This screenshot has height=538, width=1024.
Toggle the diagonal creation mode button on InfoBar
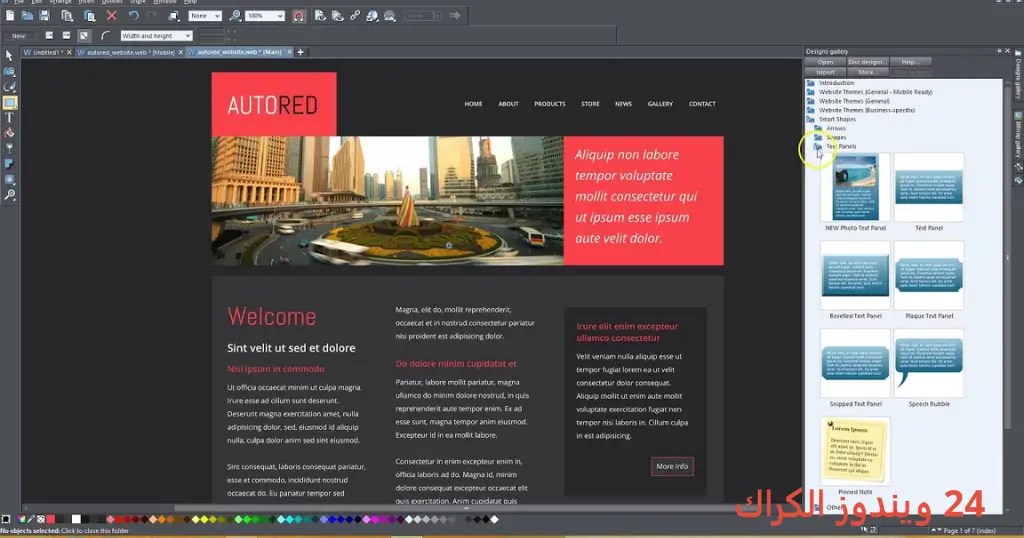point(84,36)
